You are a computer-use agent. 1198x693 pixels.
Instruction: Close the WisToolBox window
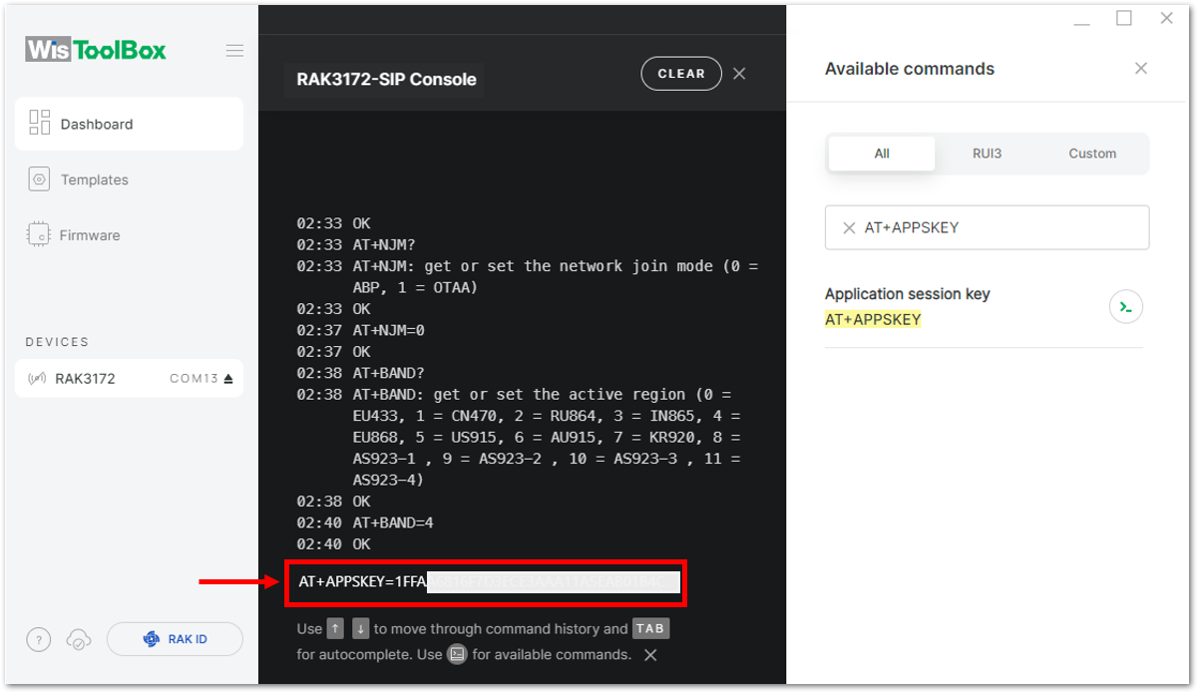tap(1167, 18)
